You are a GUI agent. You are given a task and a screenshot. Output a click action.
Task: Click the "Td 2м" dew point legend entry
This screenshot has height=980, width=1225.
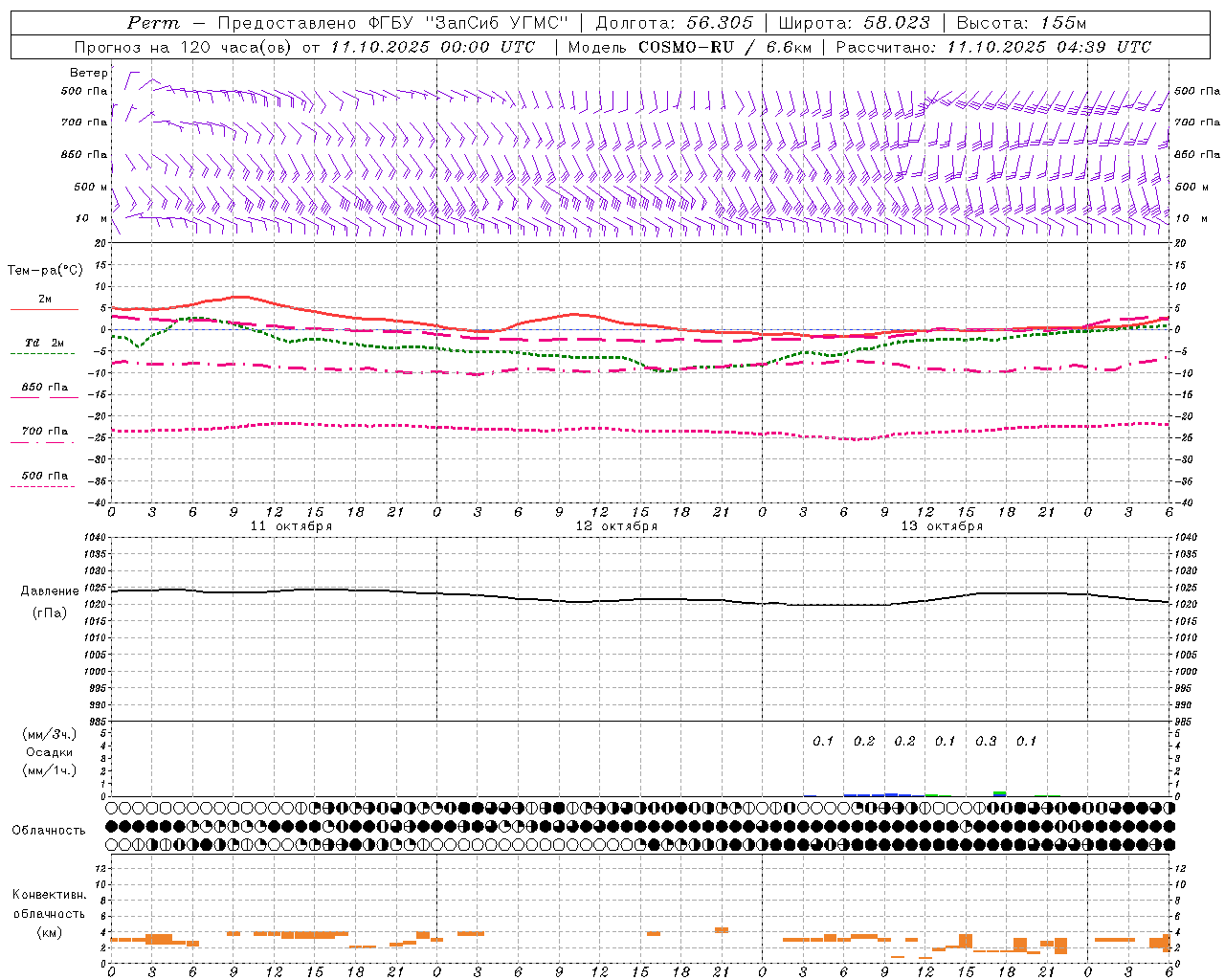point(44,343)
